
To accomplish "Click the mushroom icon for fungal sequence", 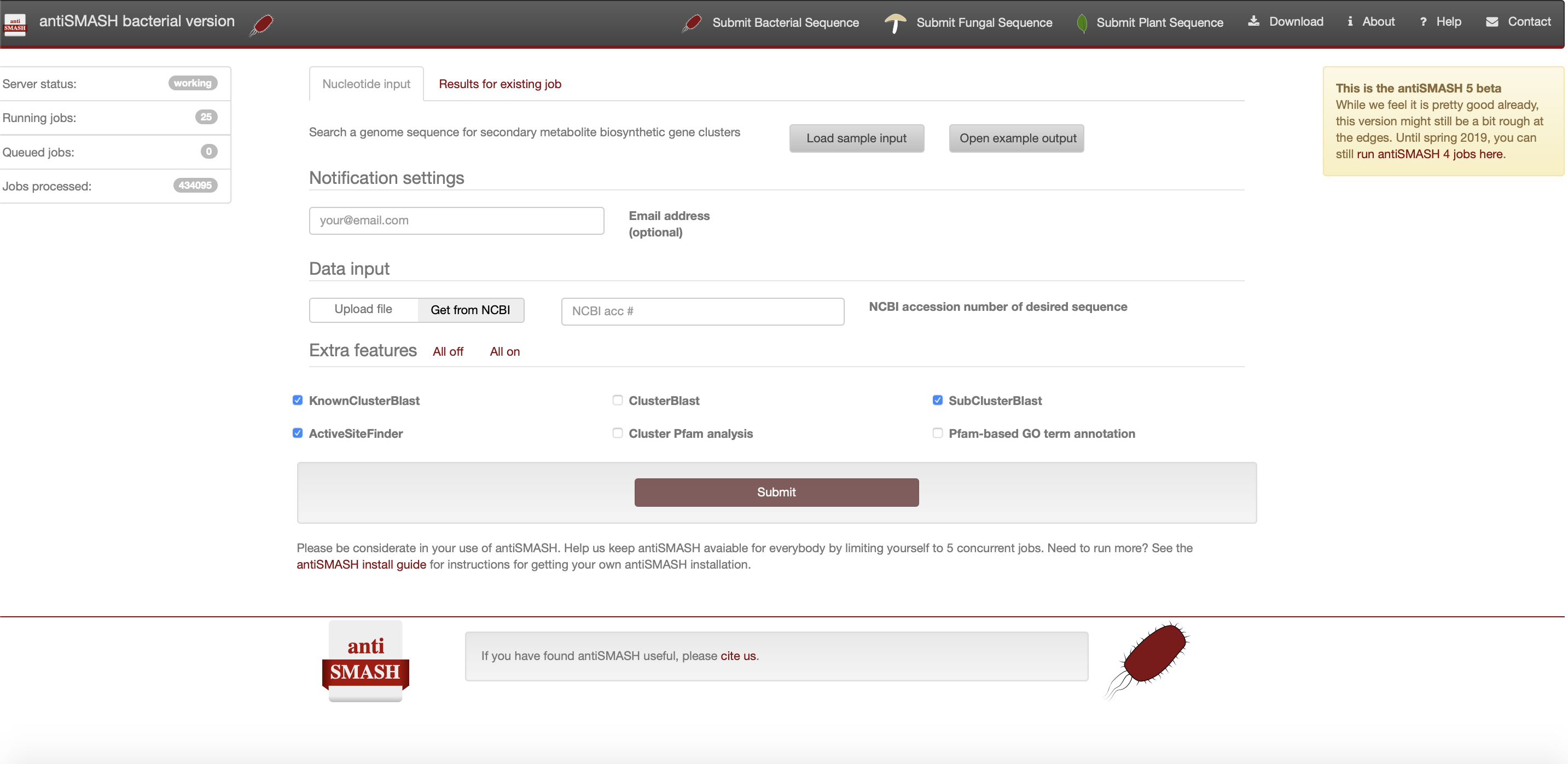I will point(895,23).
